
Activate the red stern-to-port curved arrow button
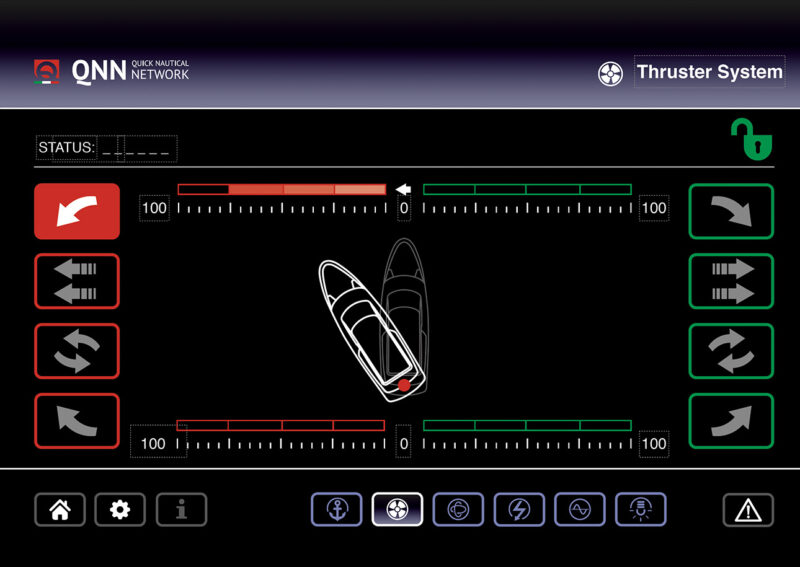(x=77, y=421)
